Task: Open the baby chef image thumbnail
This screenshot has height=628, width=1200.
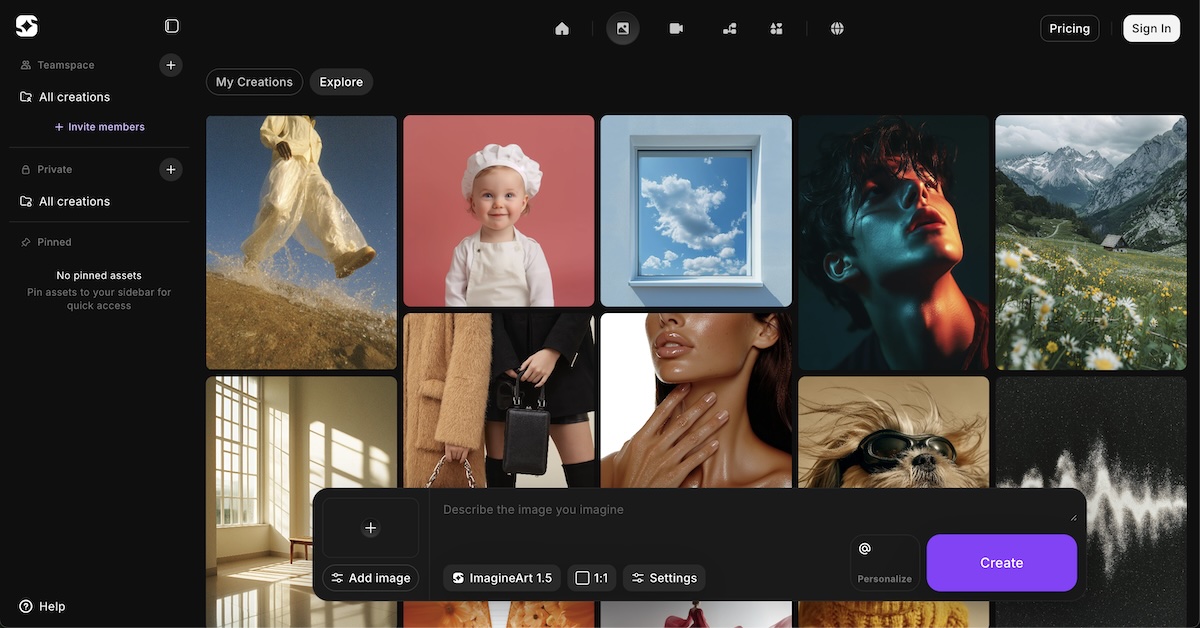Action: [498, 210]
